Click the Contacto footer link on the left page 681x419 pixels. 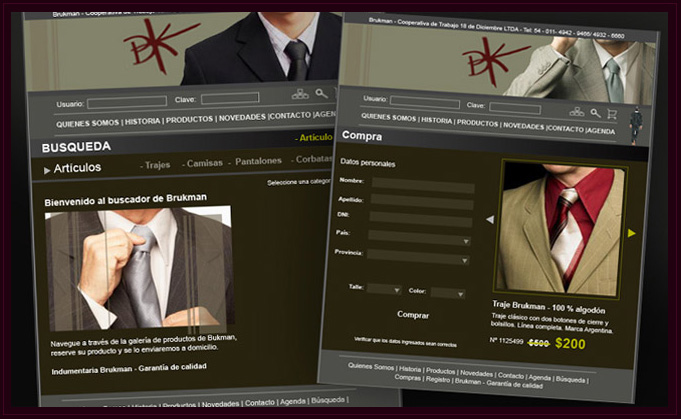(260, 403)
